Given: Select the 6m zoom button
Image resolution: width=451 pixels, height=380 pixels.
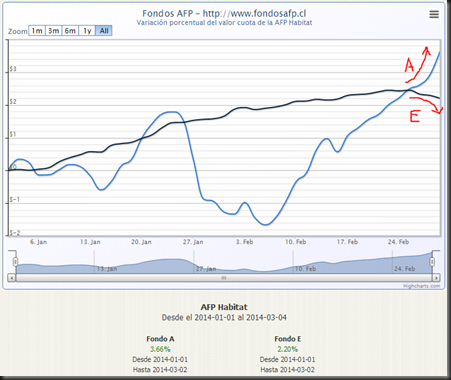Looking at the screenshot, I should 70,31.
